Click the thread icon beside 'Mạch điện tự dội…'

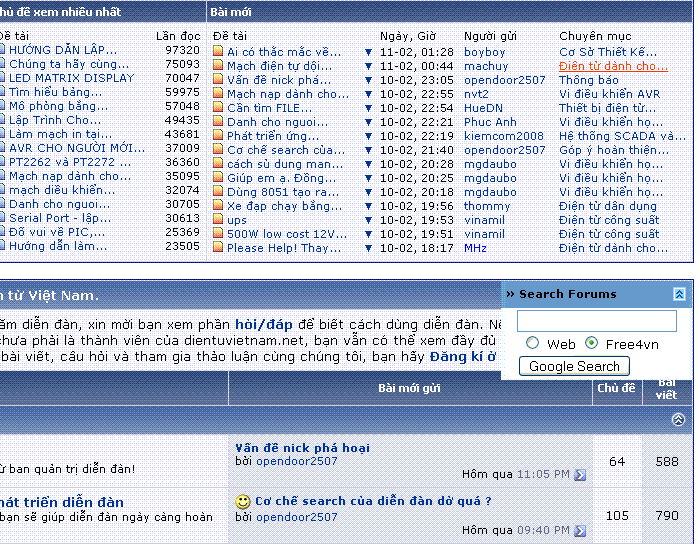(x=218, y=65)
